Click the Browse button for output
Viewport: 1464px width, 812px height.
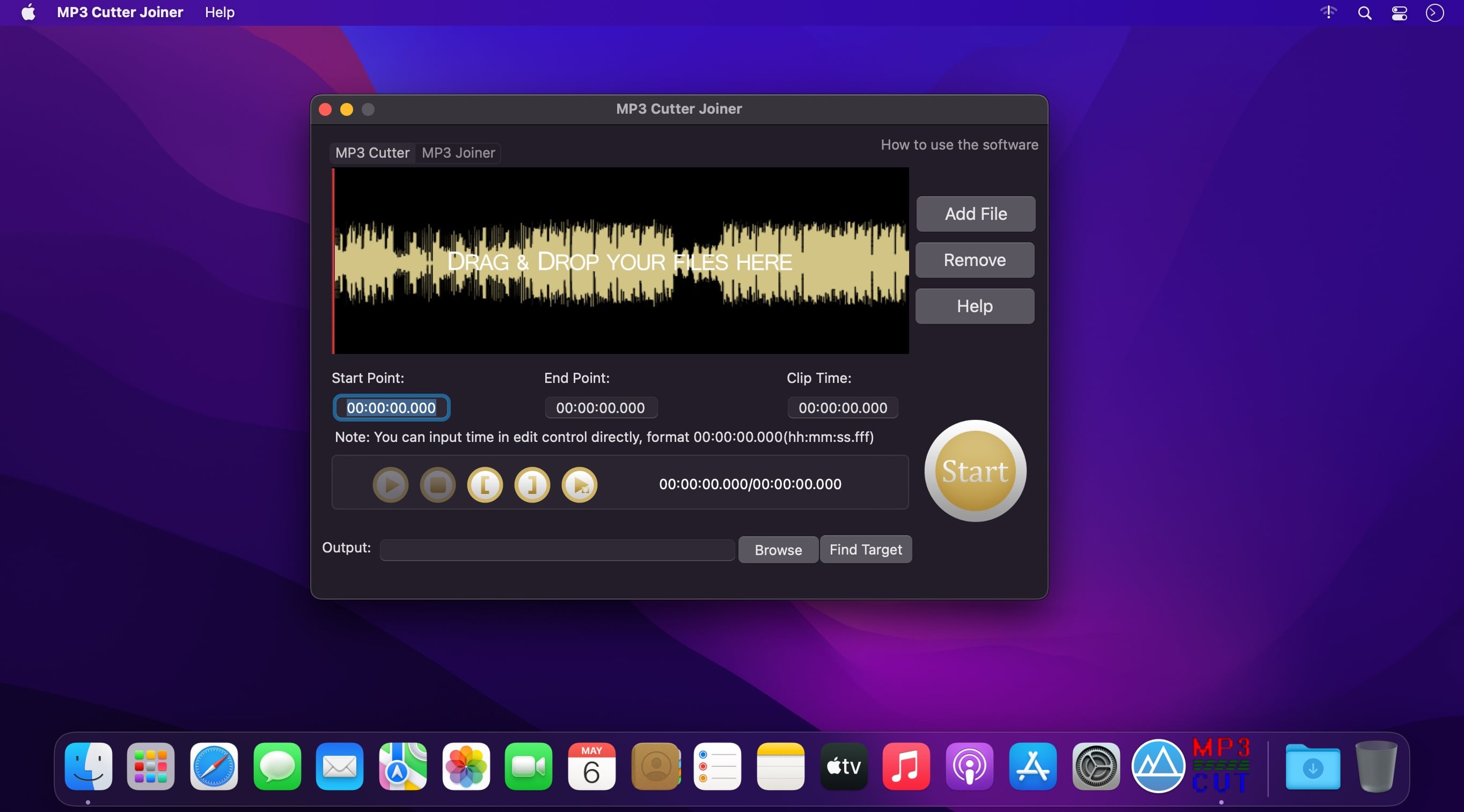[x=778, y=550]
